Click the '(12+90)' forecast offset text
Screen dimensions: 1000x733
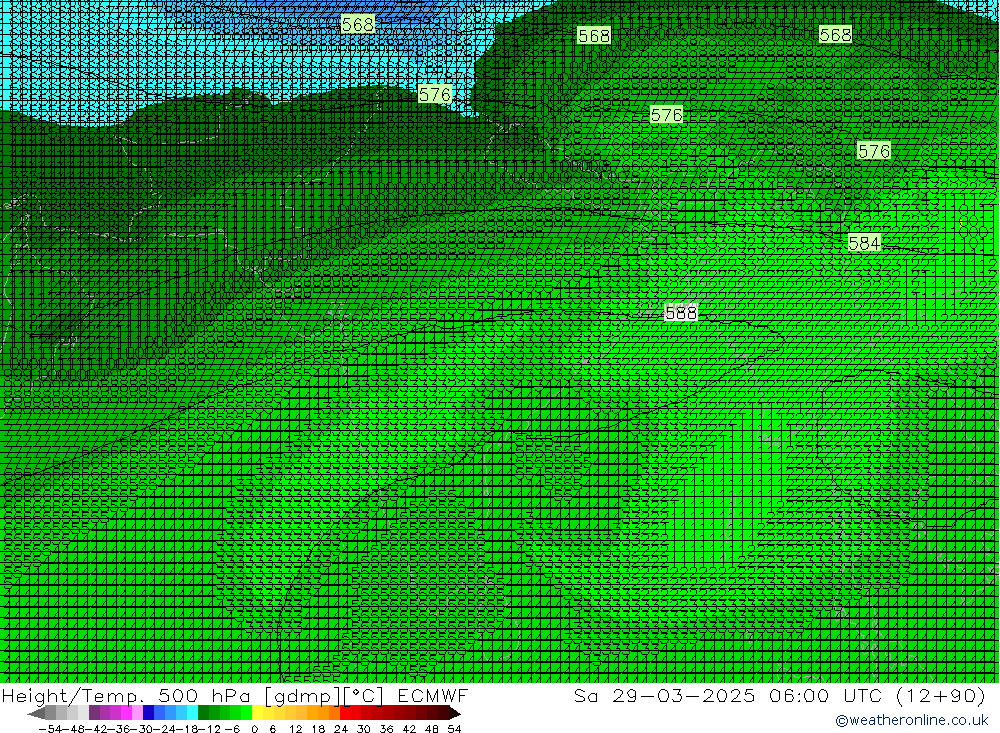tap(941, 696)
